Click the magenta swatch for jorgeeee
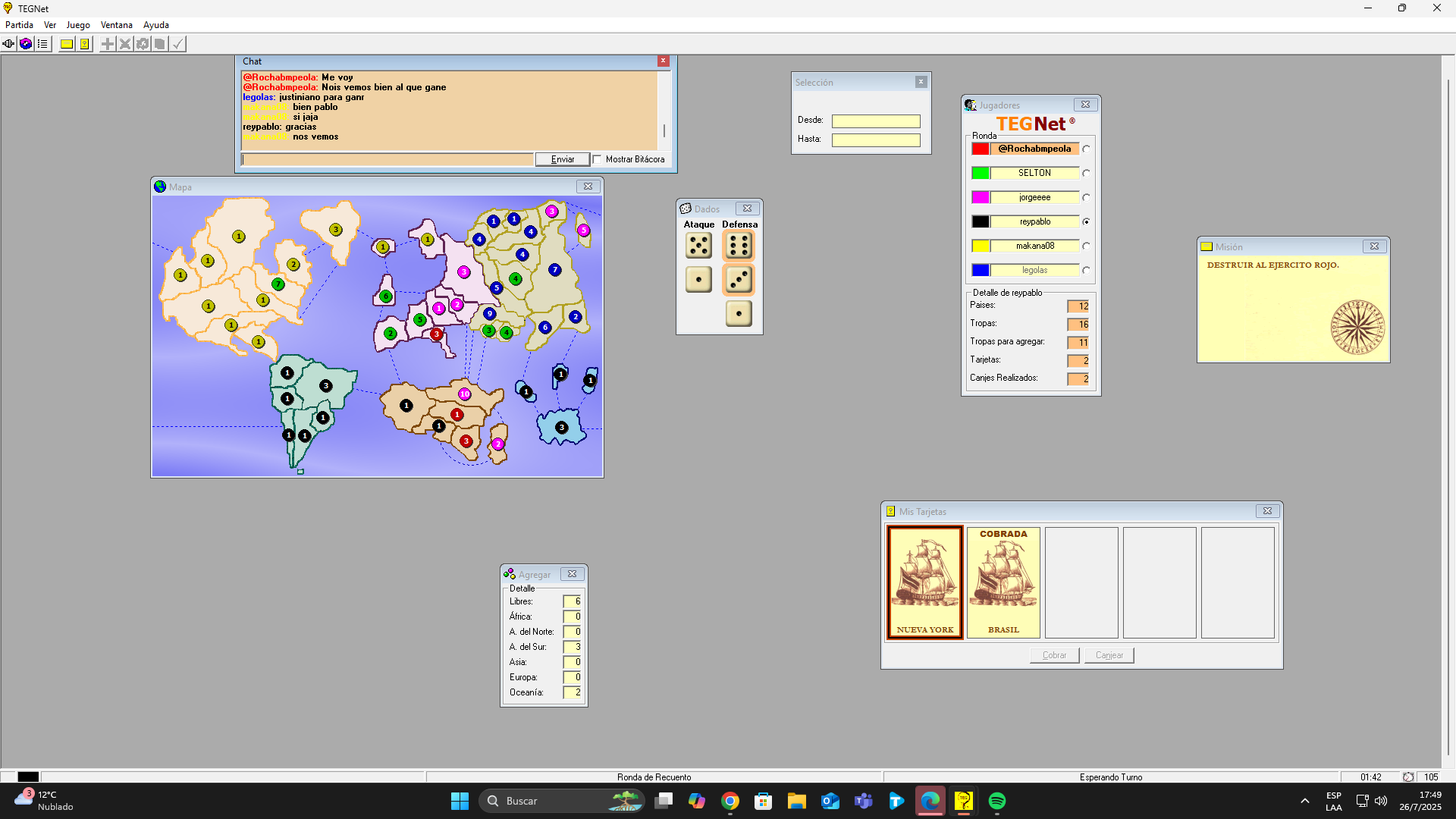 [x=981, y=197]
